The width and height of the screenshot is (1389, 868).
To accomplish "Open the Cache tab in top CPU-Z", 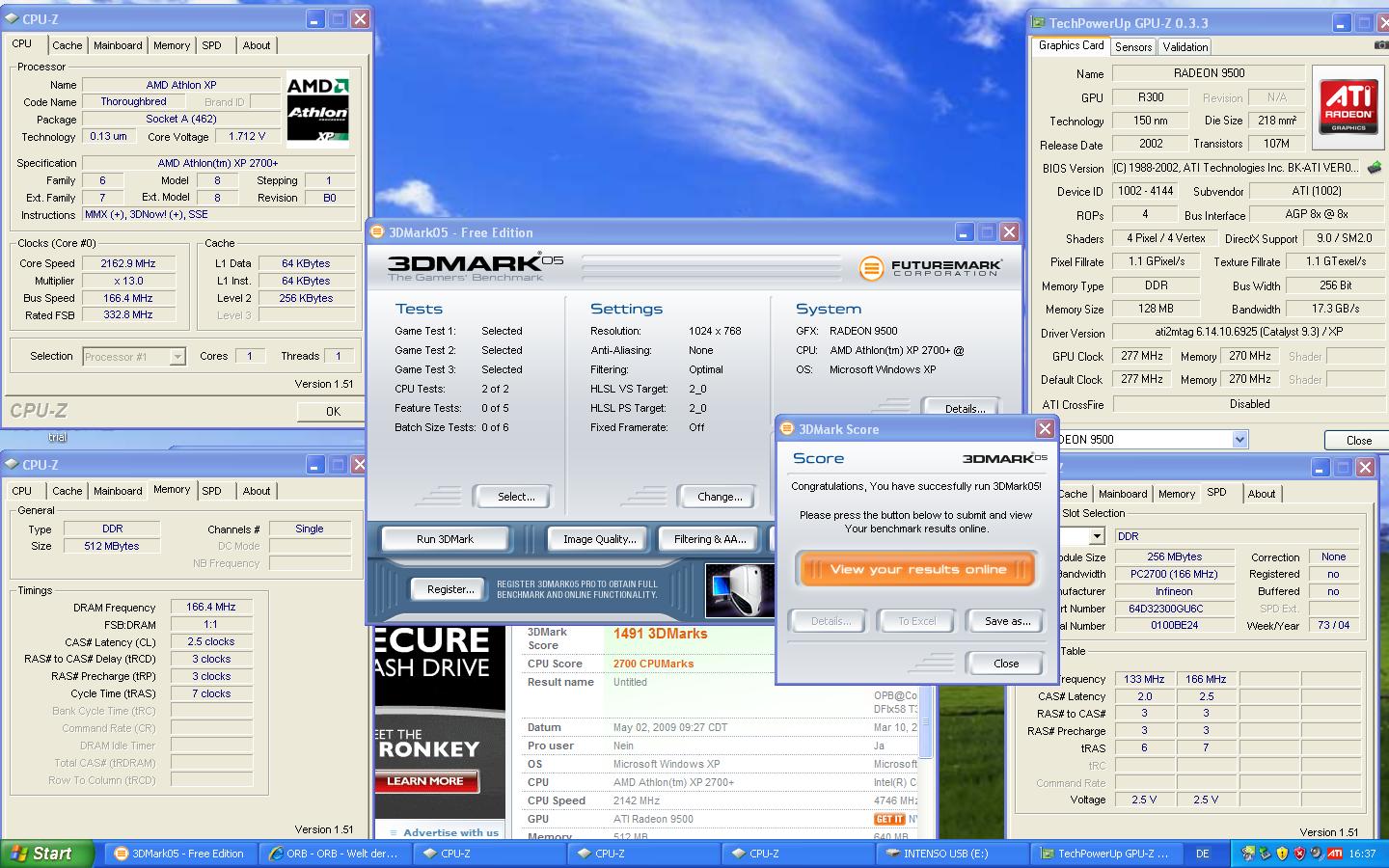I will [68, 45].
